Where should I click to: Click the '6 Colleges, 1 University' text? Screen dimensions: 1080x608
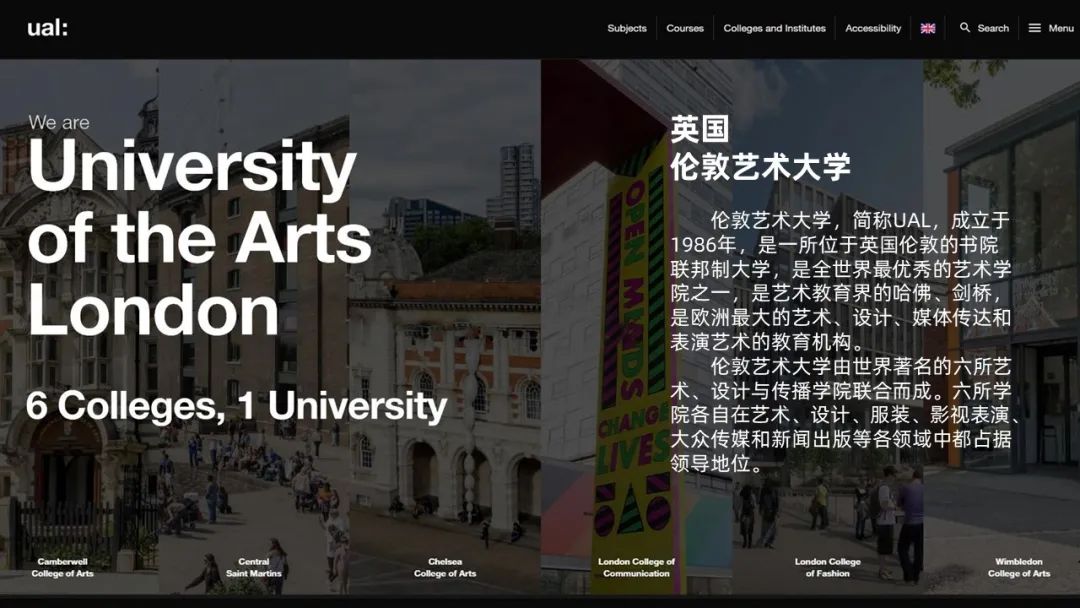point(236,406)
